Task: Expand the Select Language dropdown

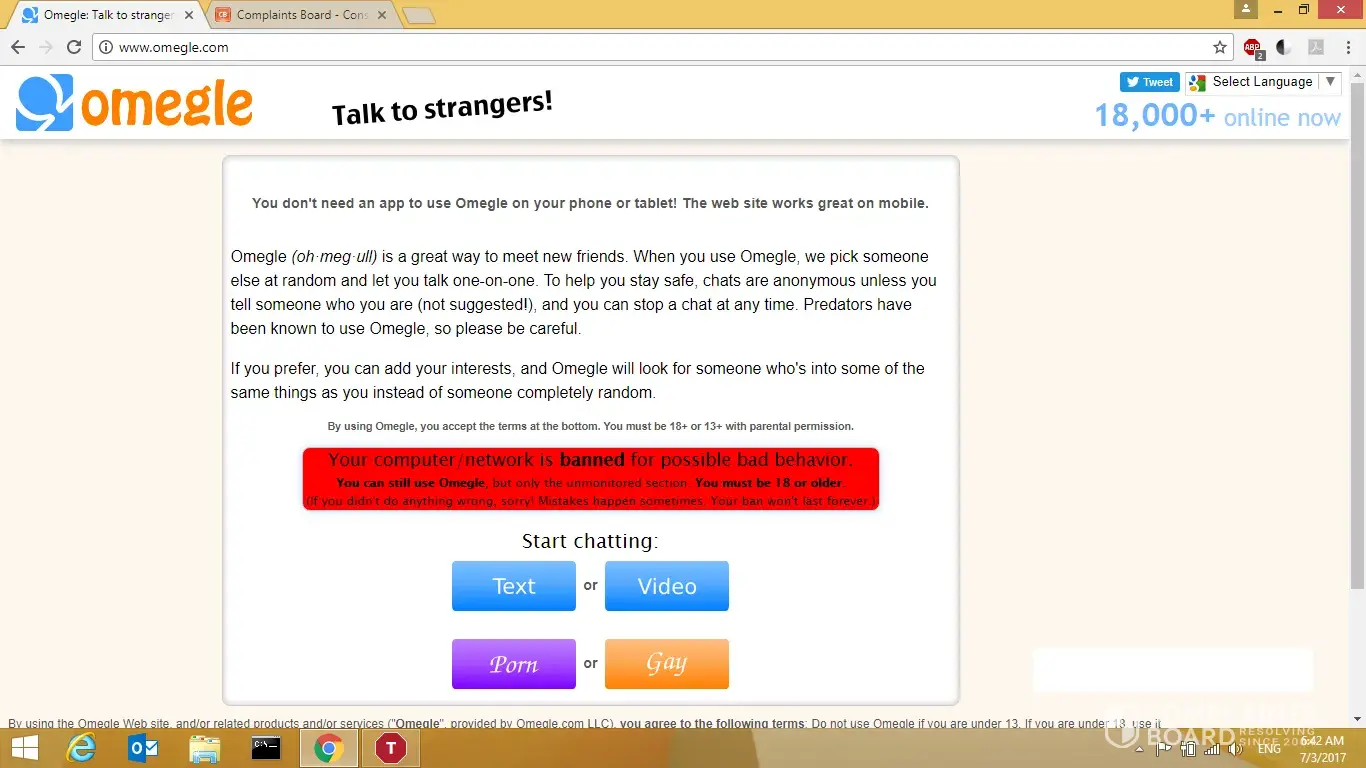Action: [x=1263, y=82]
